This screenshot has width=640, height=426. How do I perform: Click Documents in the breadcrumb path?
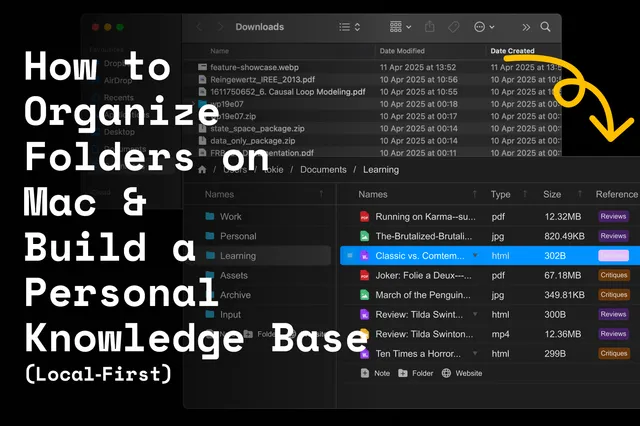[x=323, y=170]
